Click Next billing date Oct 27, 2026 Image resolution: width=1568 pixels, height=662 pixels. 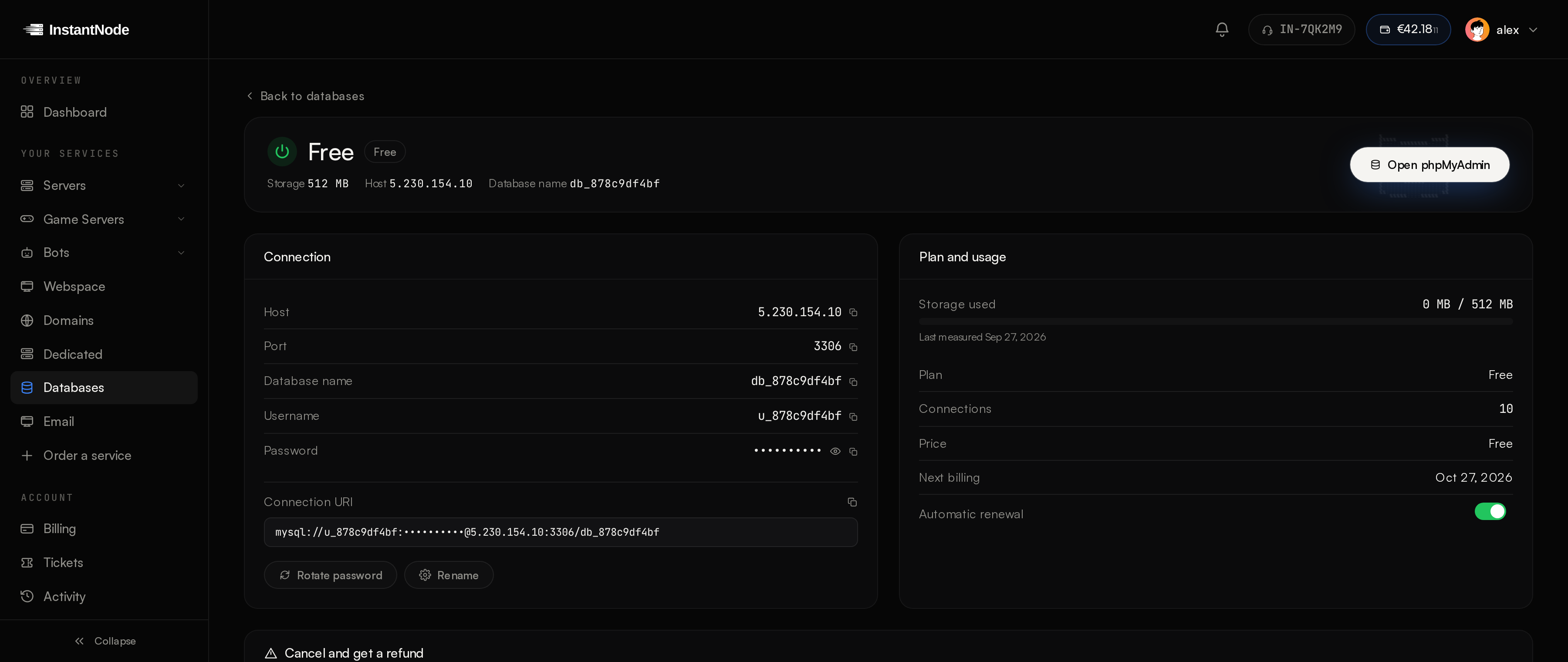click(x=1473, y=478)
